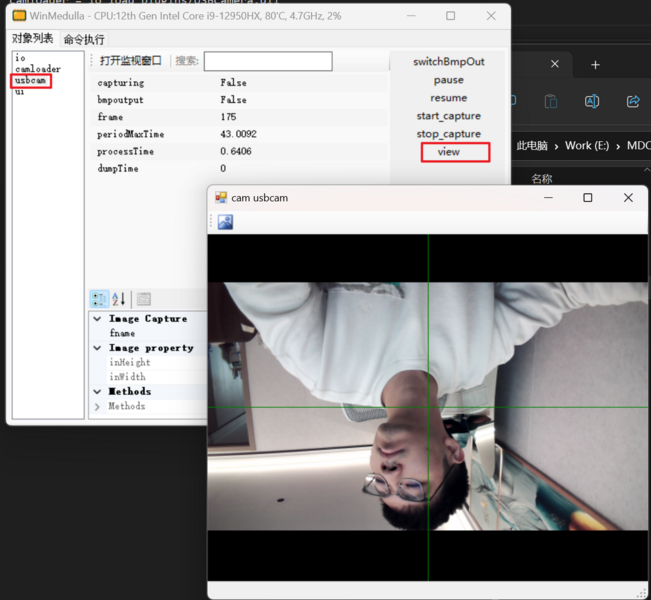651x600 pixels.
Task: Click the stop_capture command
Action: [448, 134]
